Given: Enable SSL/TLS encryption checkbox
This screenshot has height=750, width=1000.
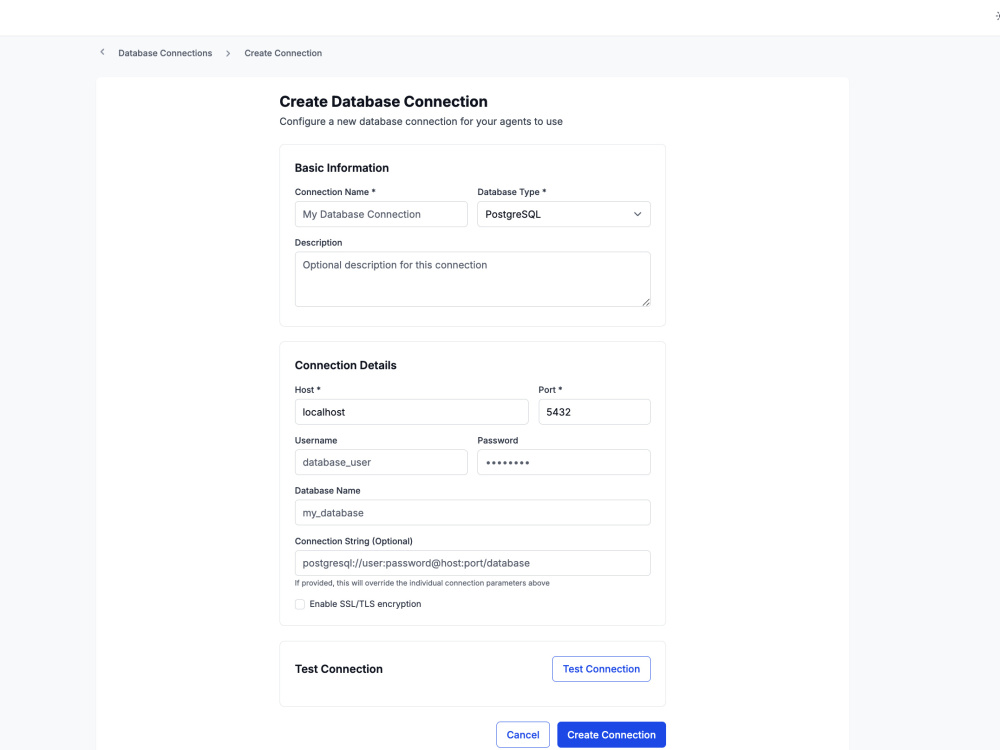Looking at the screenshot, I should click(x=300, y=604).
